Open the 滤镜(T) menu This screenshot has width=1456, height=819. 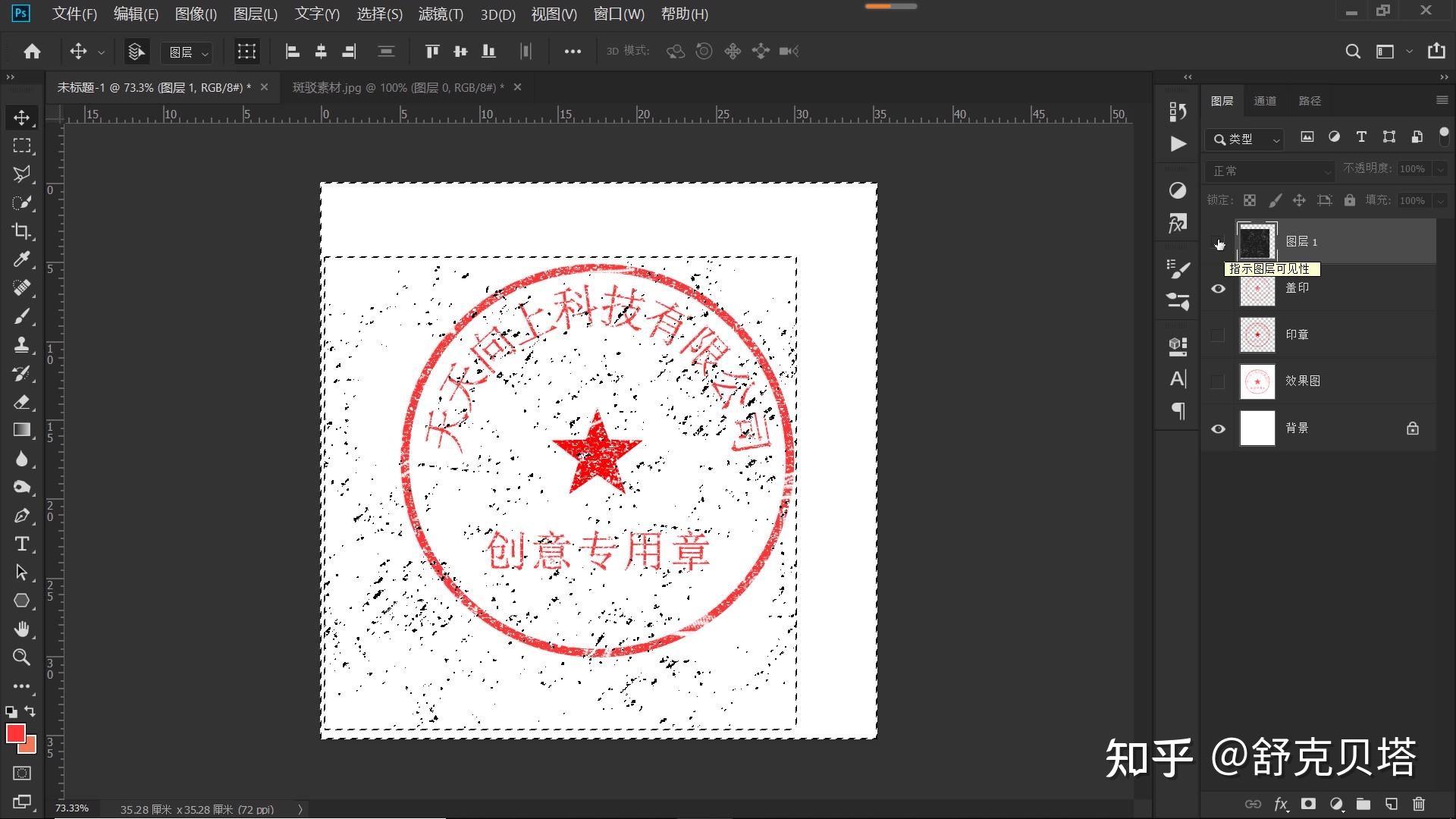(441, 14)
